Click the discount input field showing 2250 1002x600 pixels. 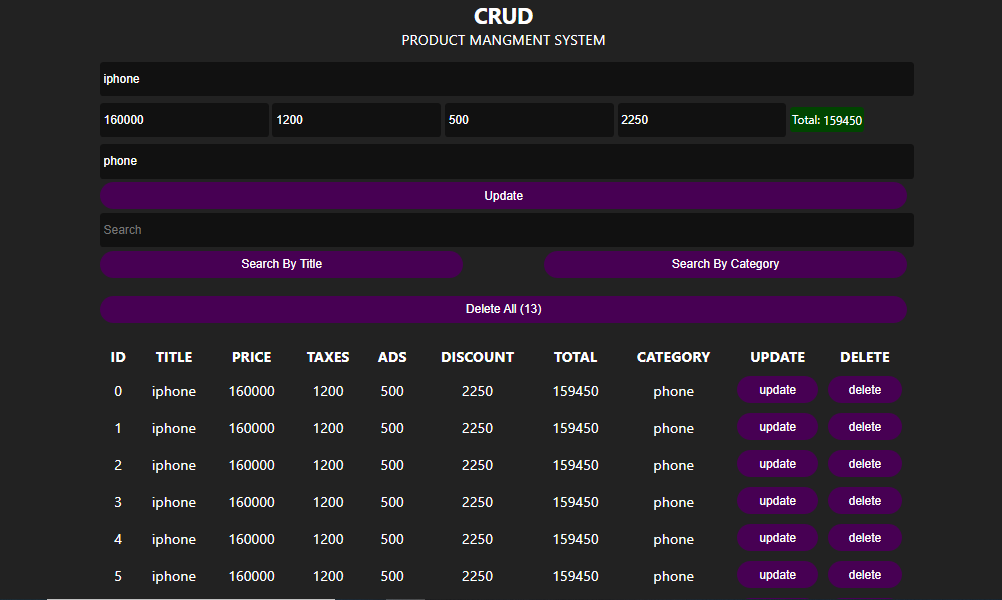(x=702, y=120)
